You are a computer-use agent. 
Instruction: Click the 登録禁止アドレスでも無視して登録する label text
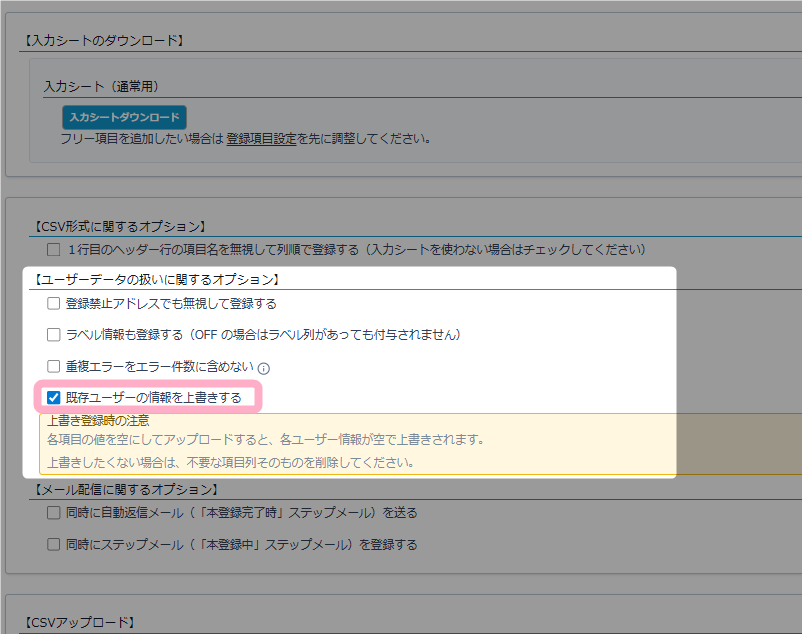coord(170,303)
